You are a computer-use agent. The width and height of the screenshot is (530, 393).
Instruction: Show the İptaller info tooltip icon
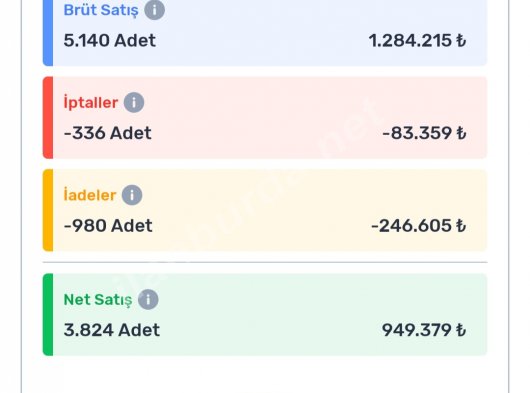pos(134,102)
